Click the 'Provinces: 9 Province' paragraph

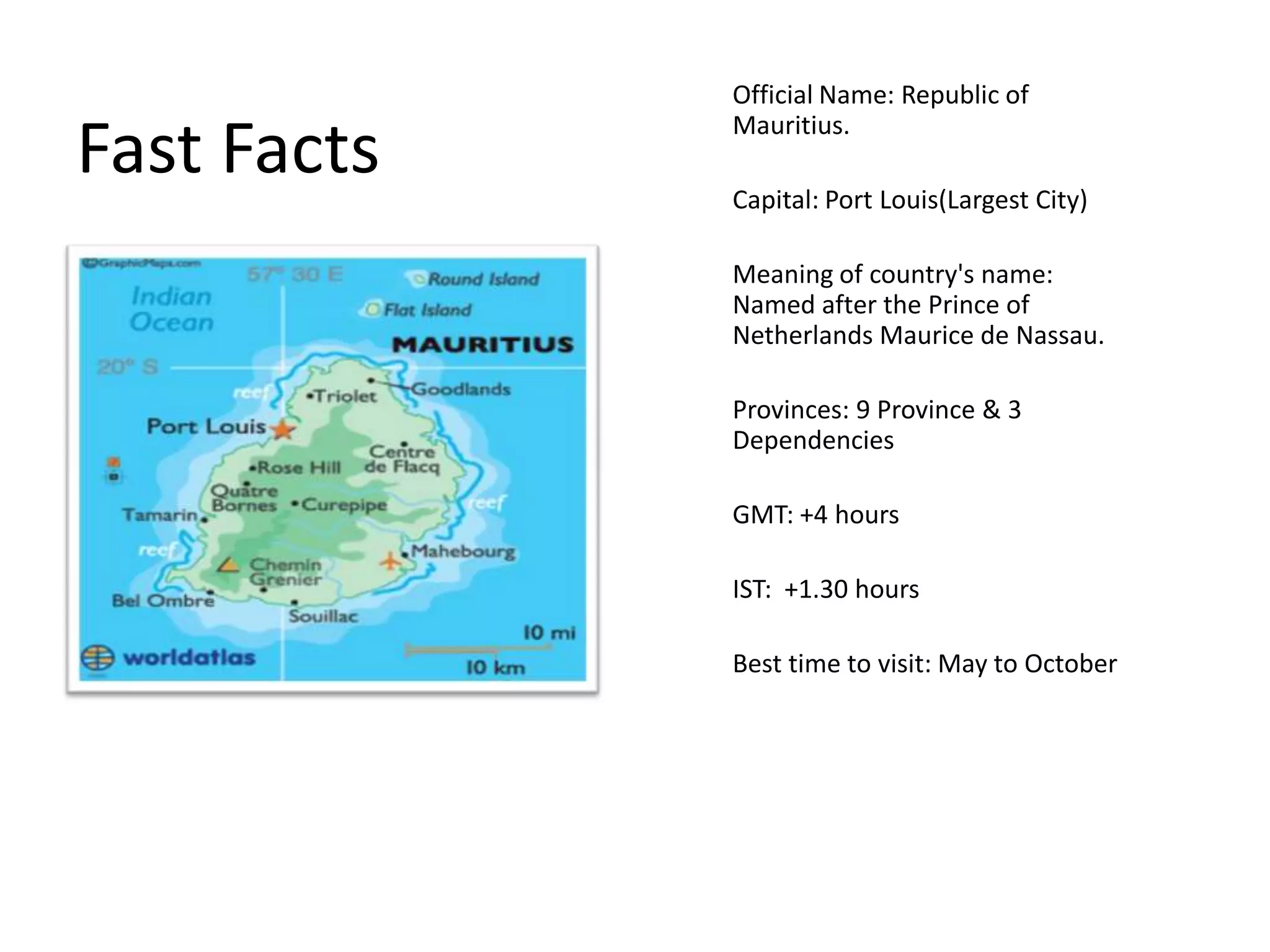[876, 425]
